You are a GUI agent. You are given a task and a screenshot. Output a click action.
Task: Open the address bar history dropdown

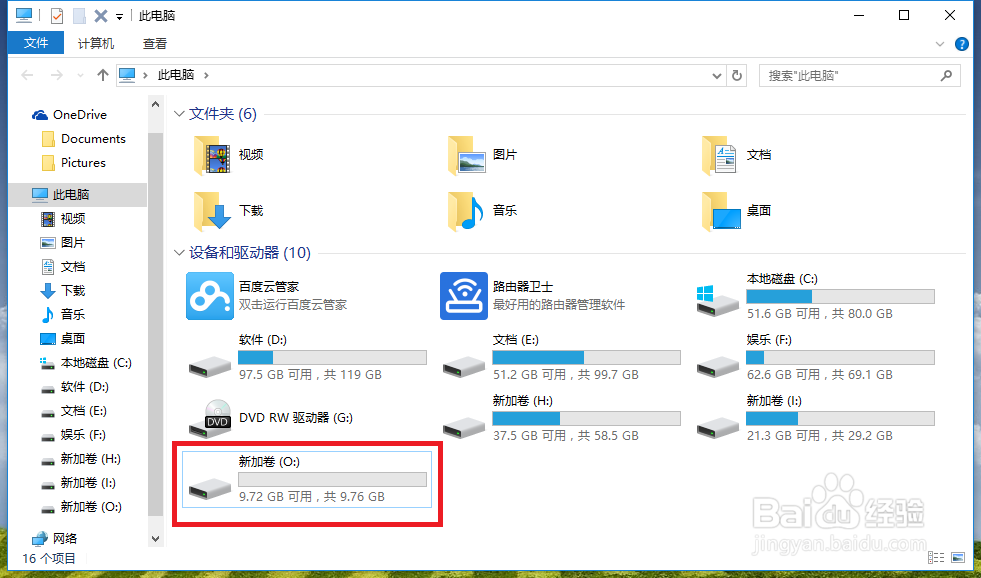click(x=718, y=76)
